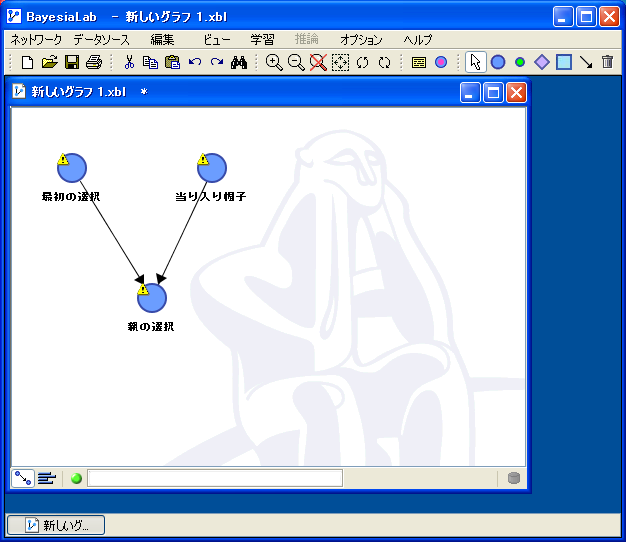
Task: Activate the selection arrow tool
Action: (x=475, y=62)
